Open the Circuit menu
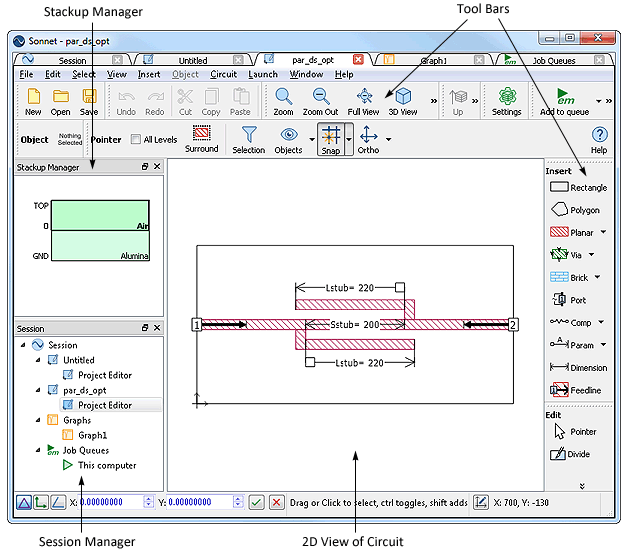The width and height of the screenshot is (627, 555). pyautogui.click(x=223, y=75)
